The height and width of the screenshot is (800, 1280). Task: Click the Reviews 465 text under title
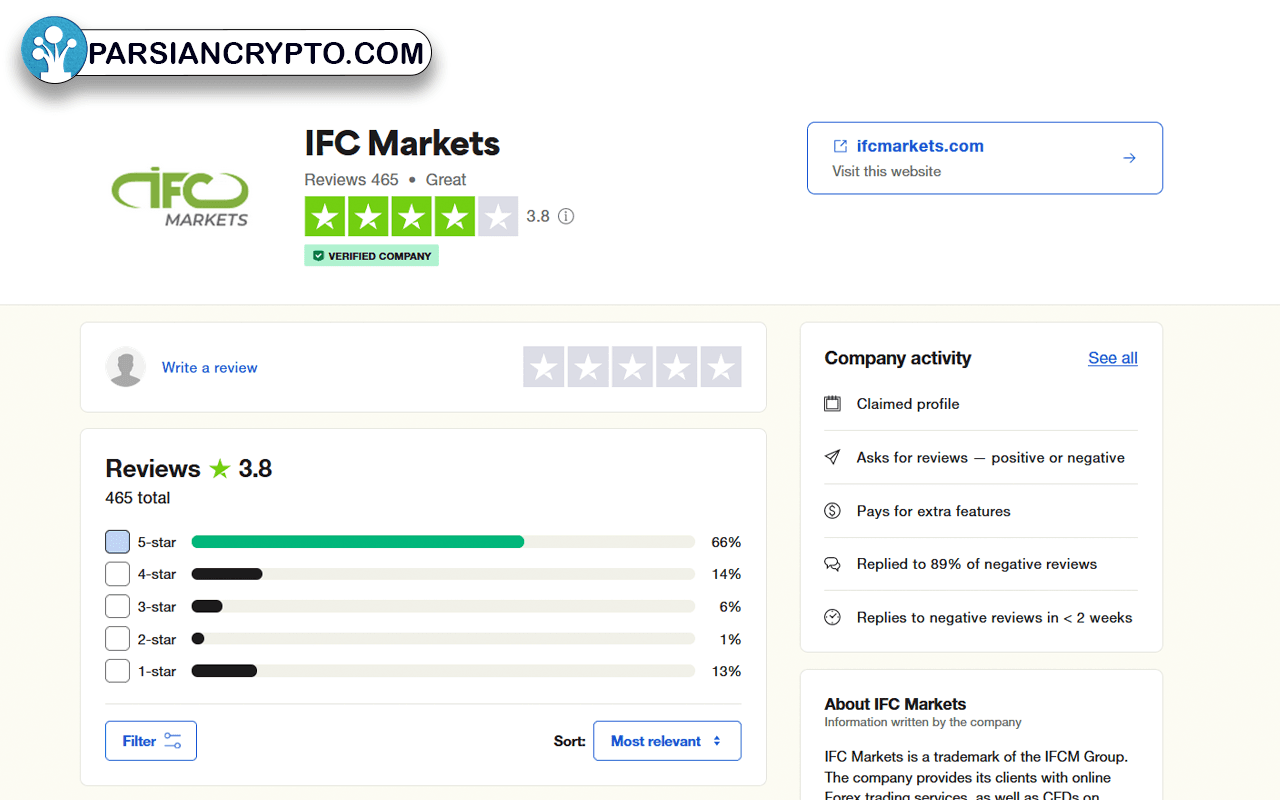tap(352, 180)
